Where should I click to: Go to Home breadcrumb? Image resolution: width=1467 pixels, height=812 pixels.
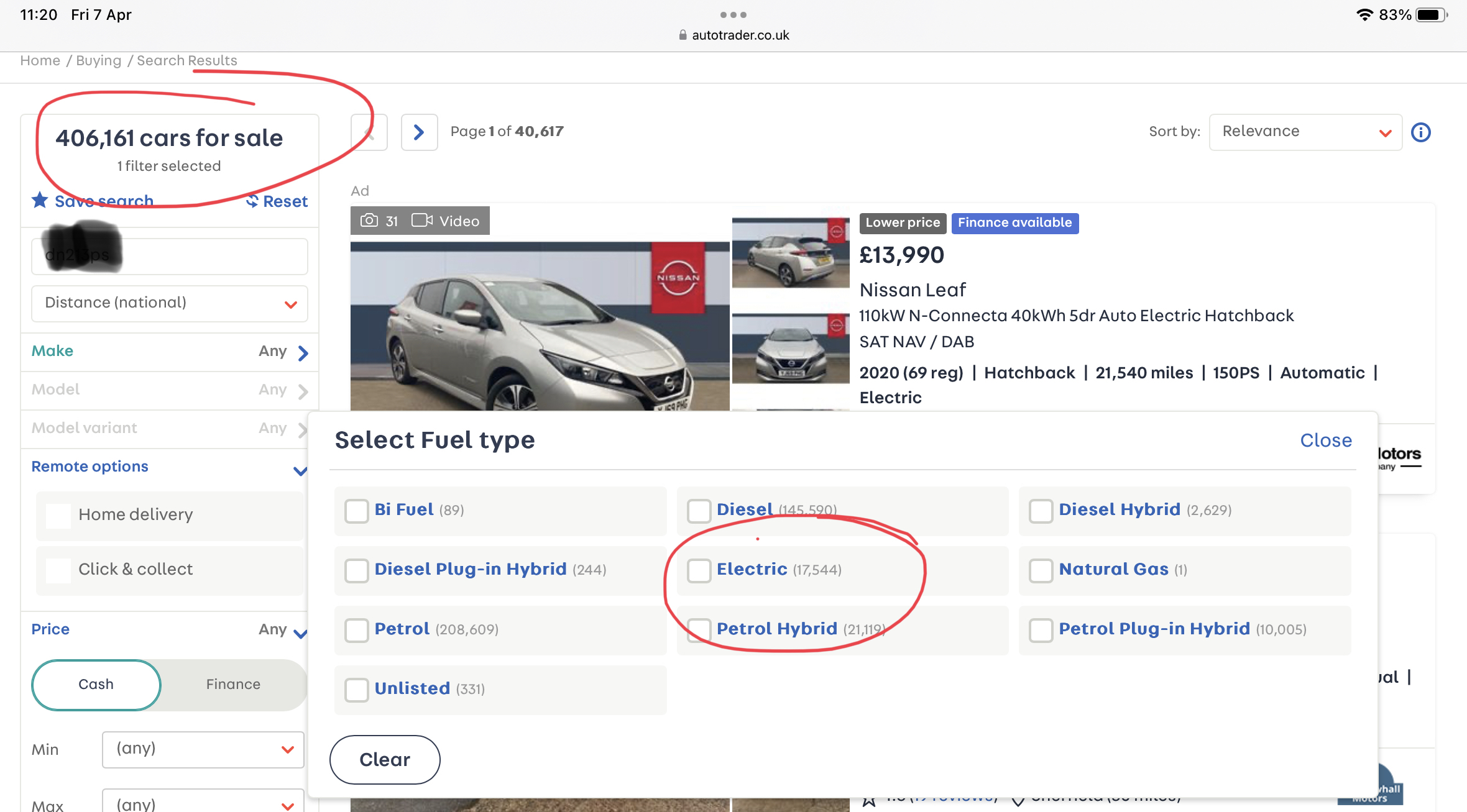pyautogui.click(x=40, y=60)
